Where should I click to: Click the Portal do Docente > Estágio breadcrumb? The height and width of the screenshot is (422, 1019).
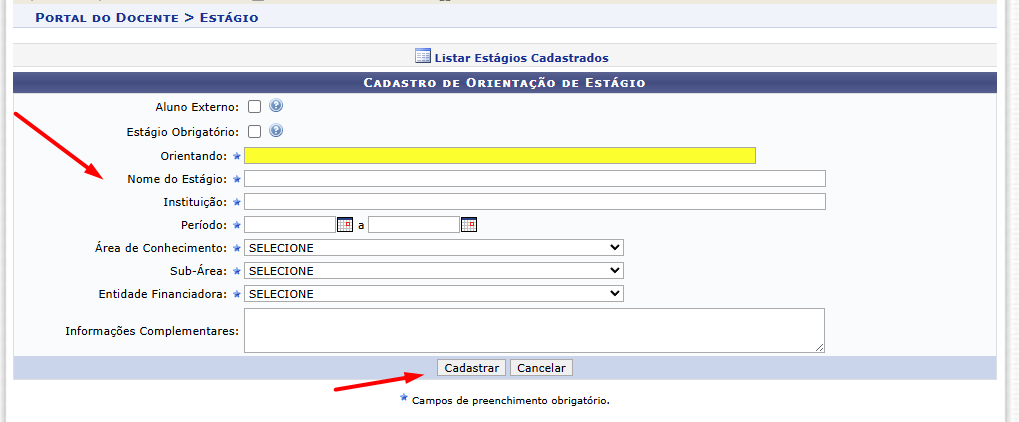[147, 18]
